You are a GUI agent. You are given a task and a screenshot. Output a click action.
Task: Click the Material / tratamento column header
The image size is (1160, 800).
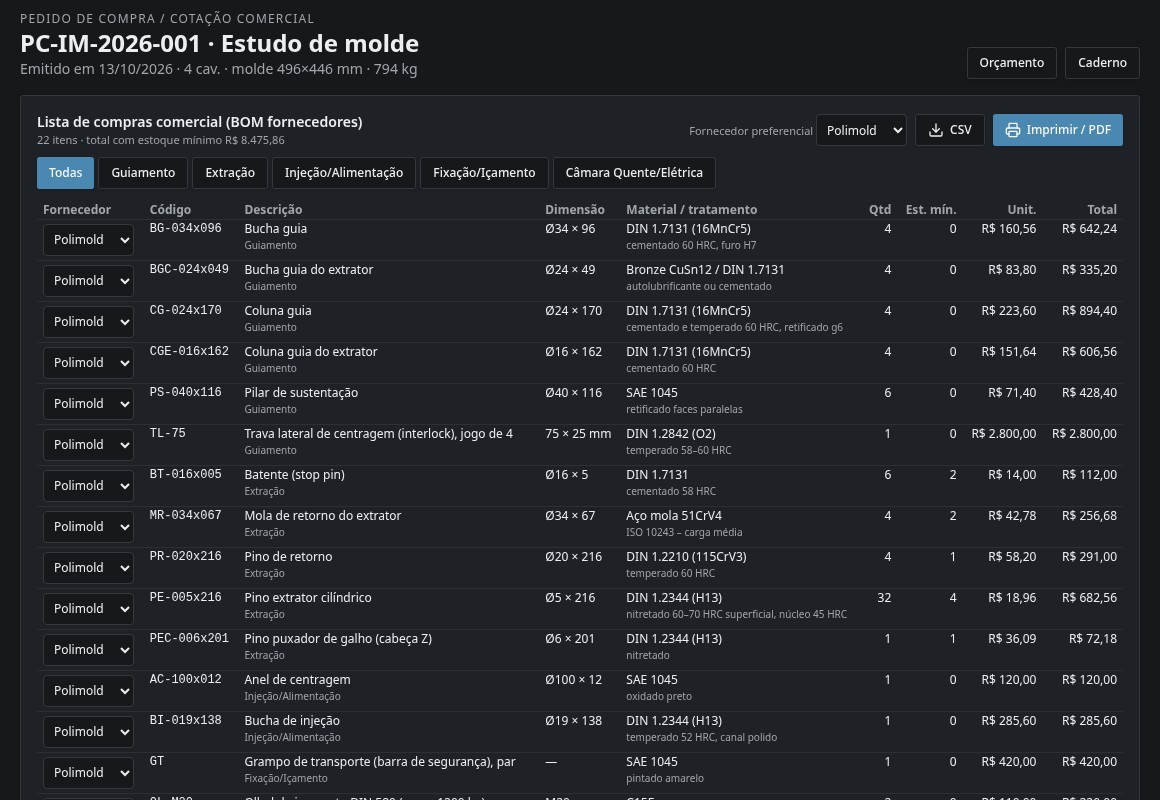pyautogui.click(x=692, y=209)
